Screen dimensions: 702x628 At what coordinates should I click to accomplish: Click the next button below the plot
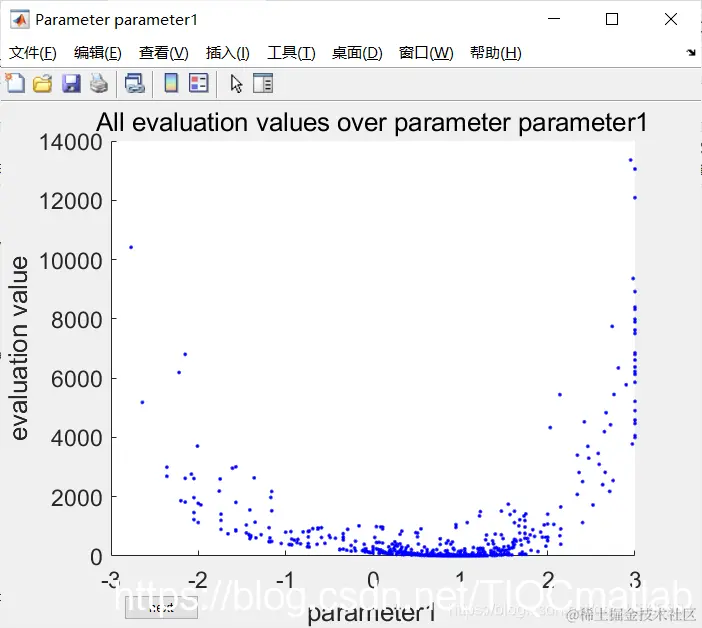pos(161,607)
